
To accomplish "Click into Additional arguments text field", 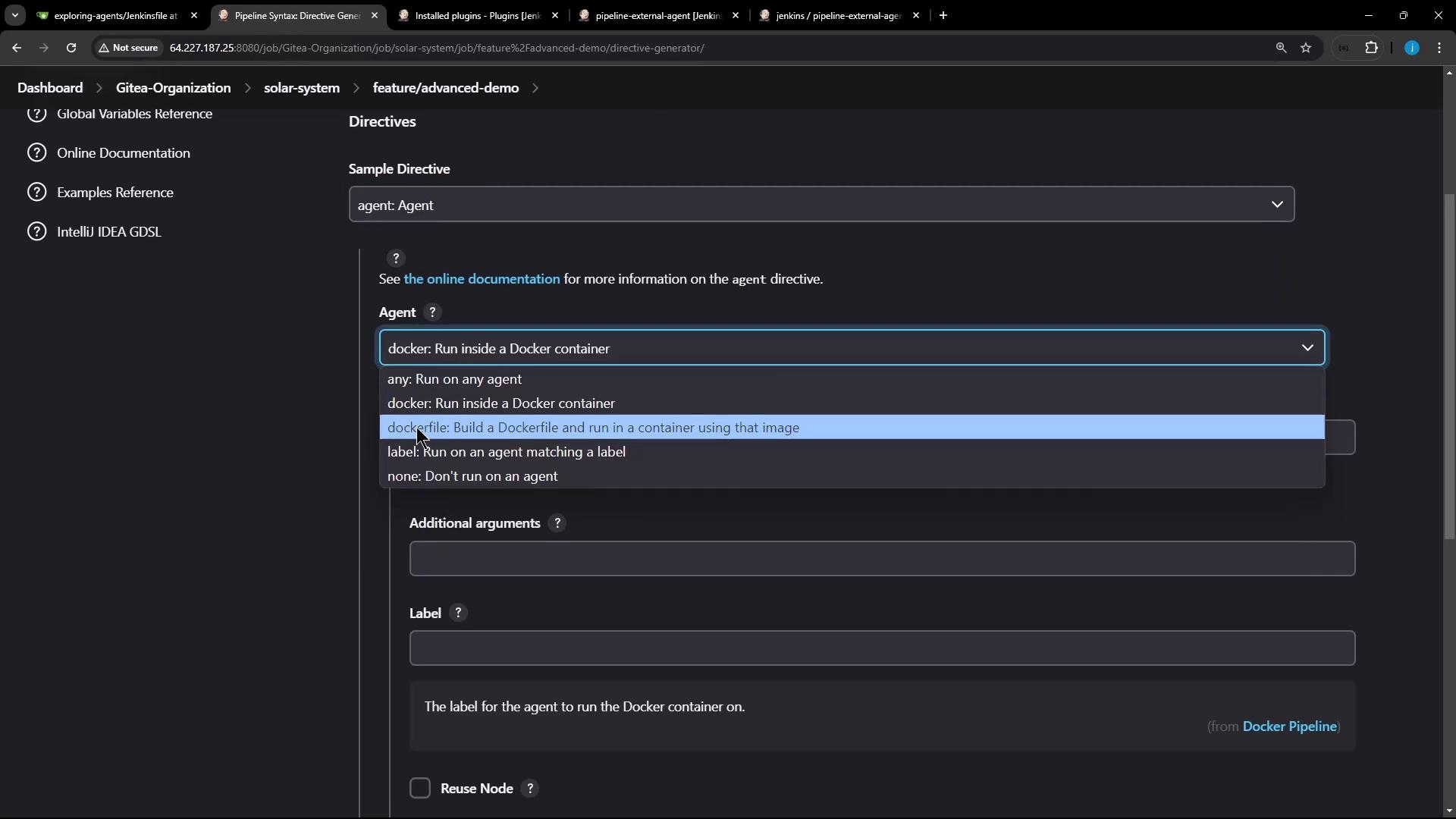I will (x=881, y=559).
